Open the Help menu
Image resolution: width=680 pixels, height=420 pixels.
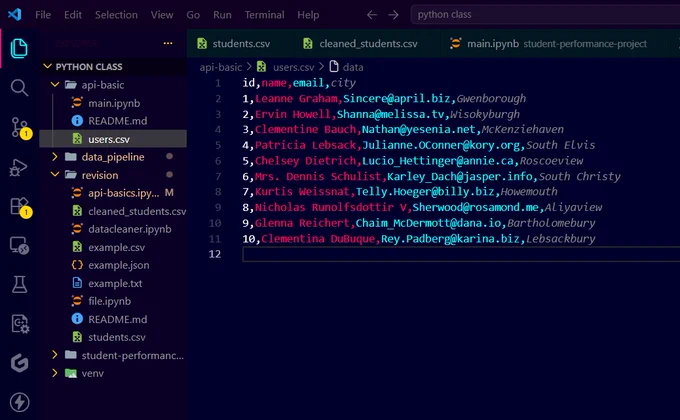308,15
